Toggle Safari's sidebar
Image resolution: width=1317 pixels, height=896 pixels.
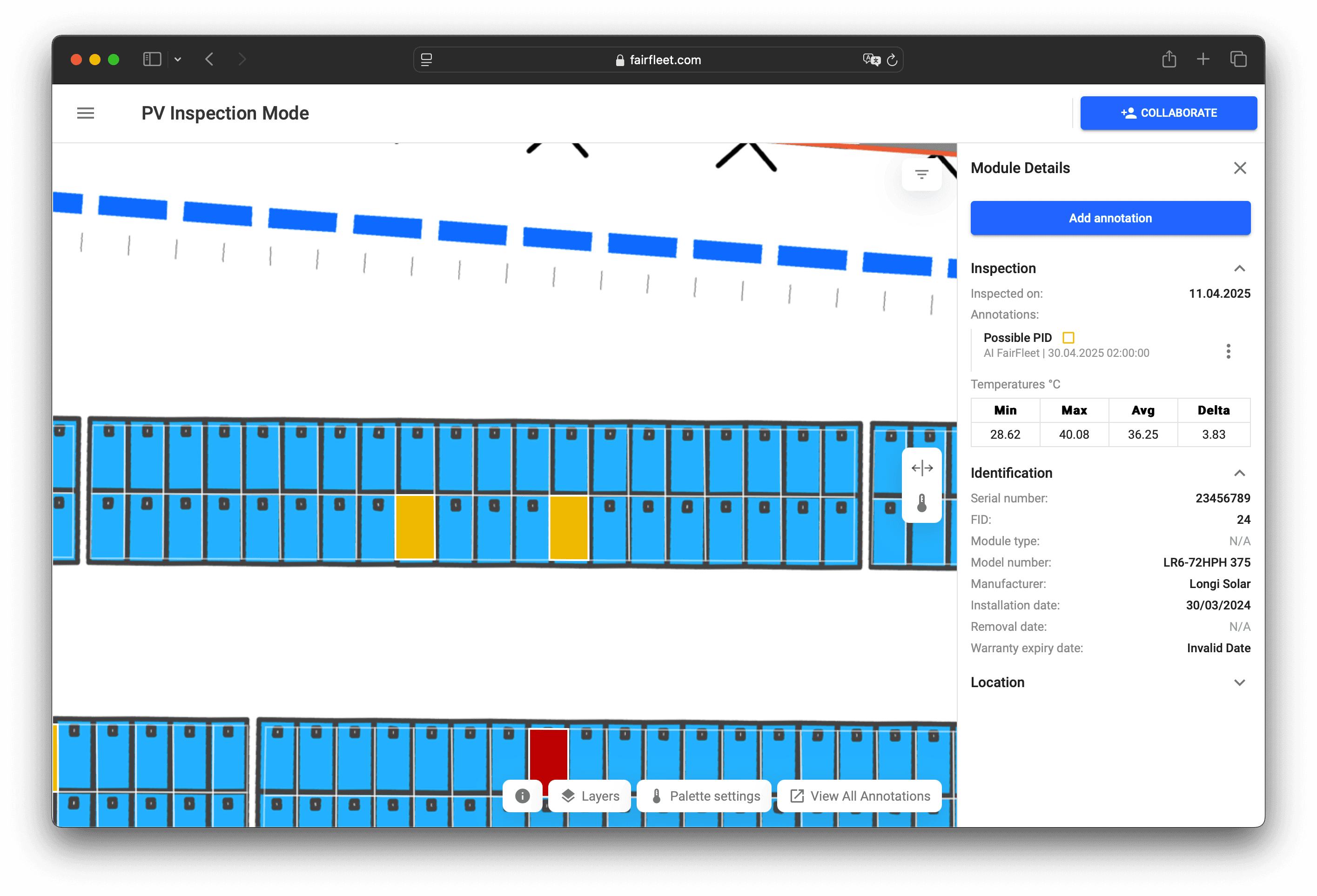click(152, 60)
